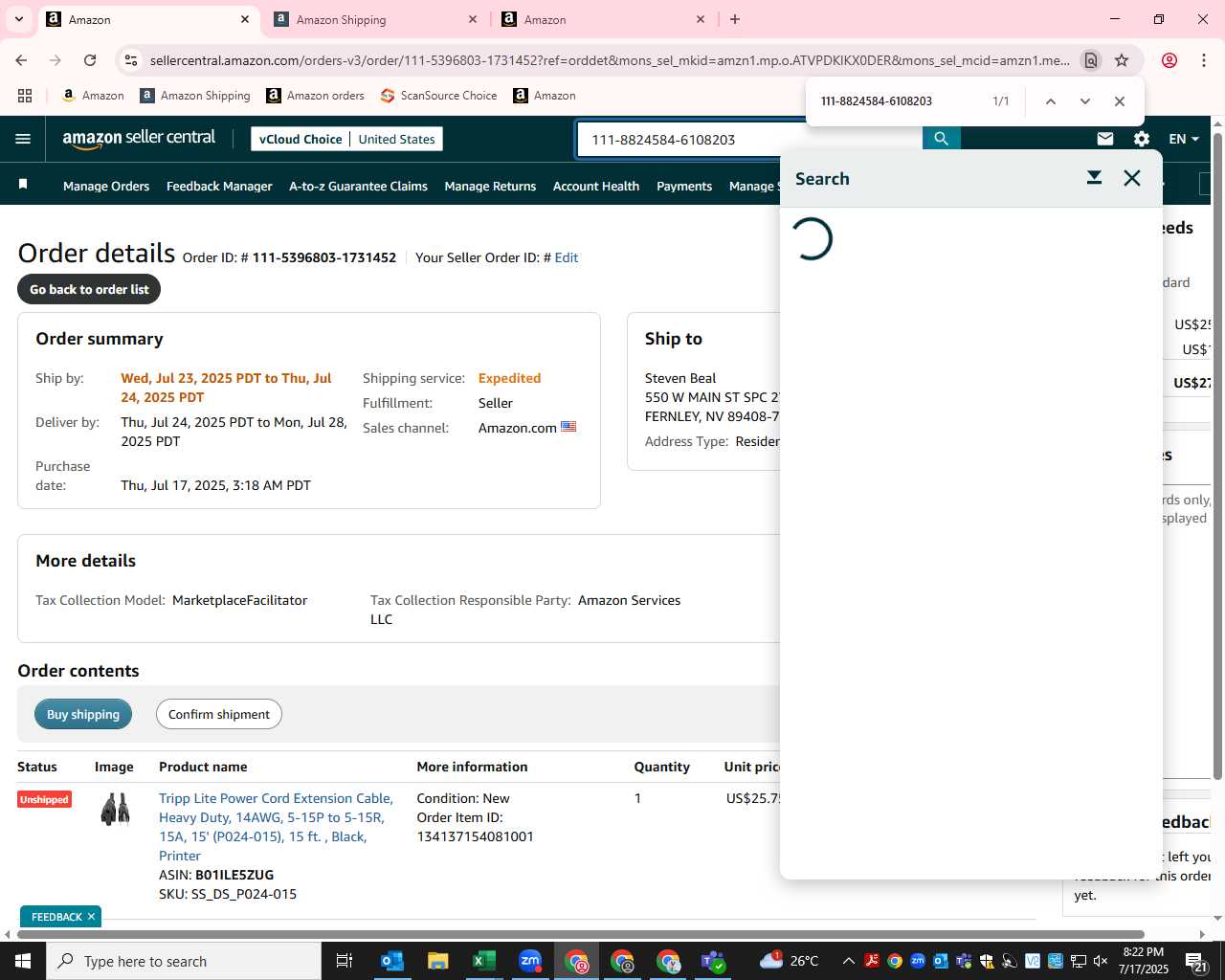
Task: Click the search magnifier button in Seller Central
Action: [x=941, y=139]
